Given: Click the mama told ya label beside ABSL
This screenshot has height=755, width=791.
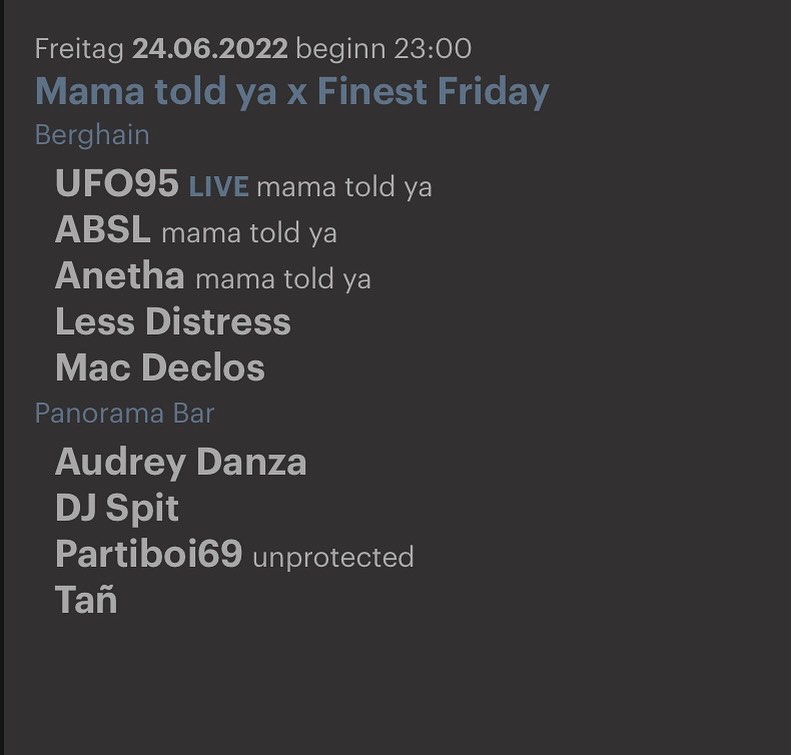Looking at the screenshot, I should (x=249, y=234).
